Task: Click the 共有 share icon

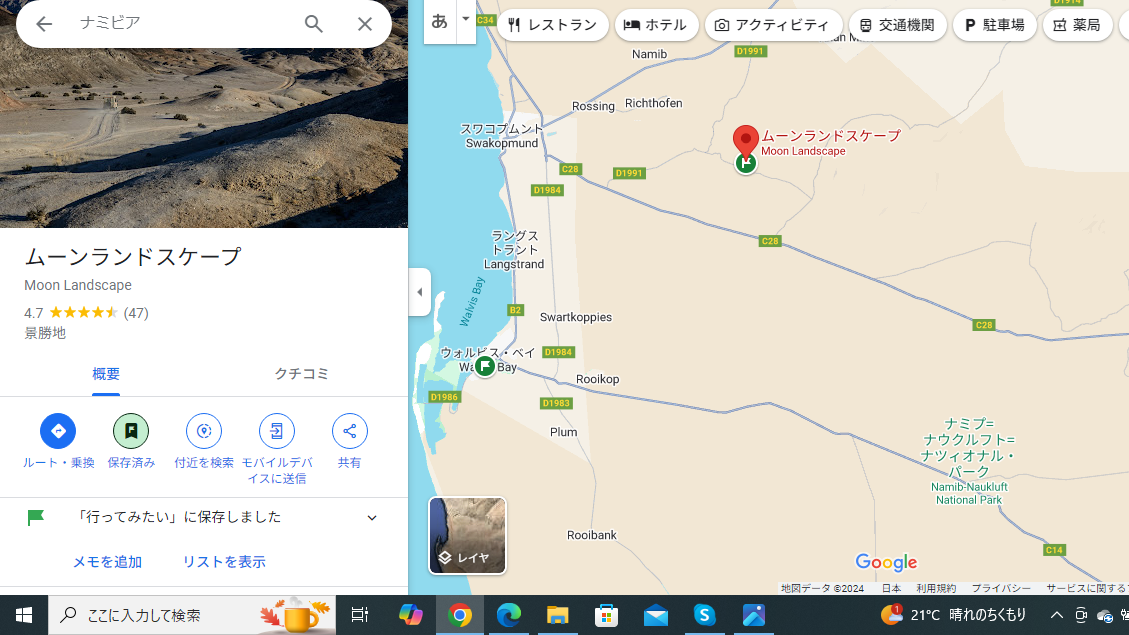Action: coord(349,431)
